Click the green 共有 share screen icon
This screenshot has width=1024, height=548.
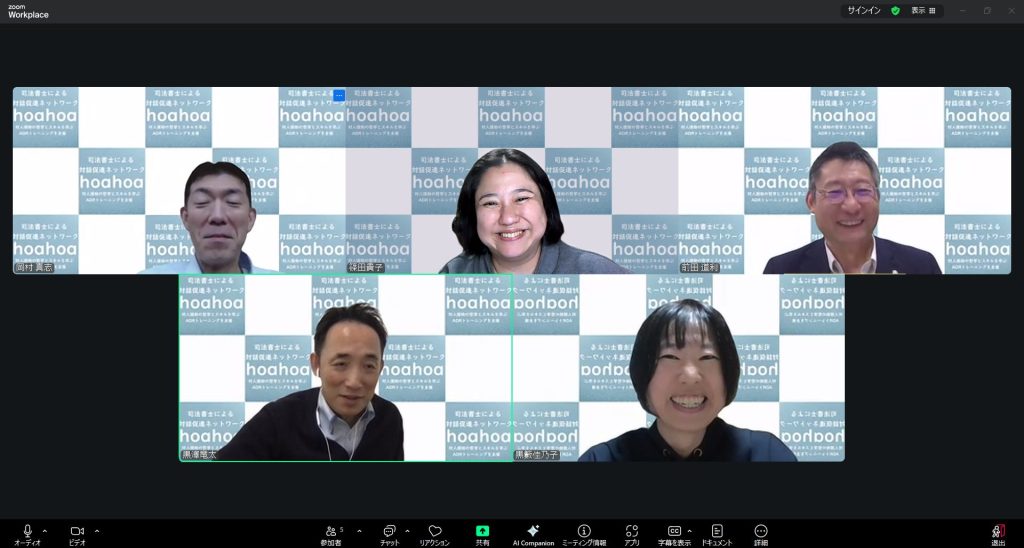point(483,533)
